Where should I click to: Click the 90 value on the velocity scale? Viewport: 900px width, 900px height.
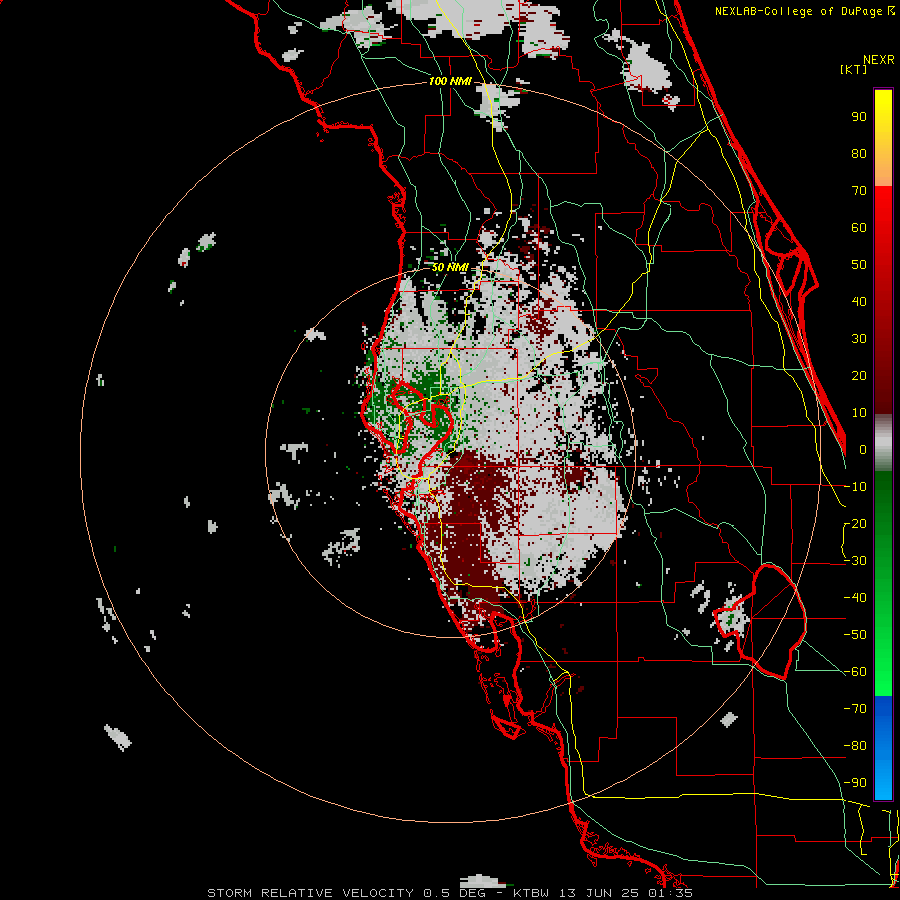[859, 117]
